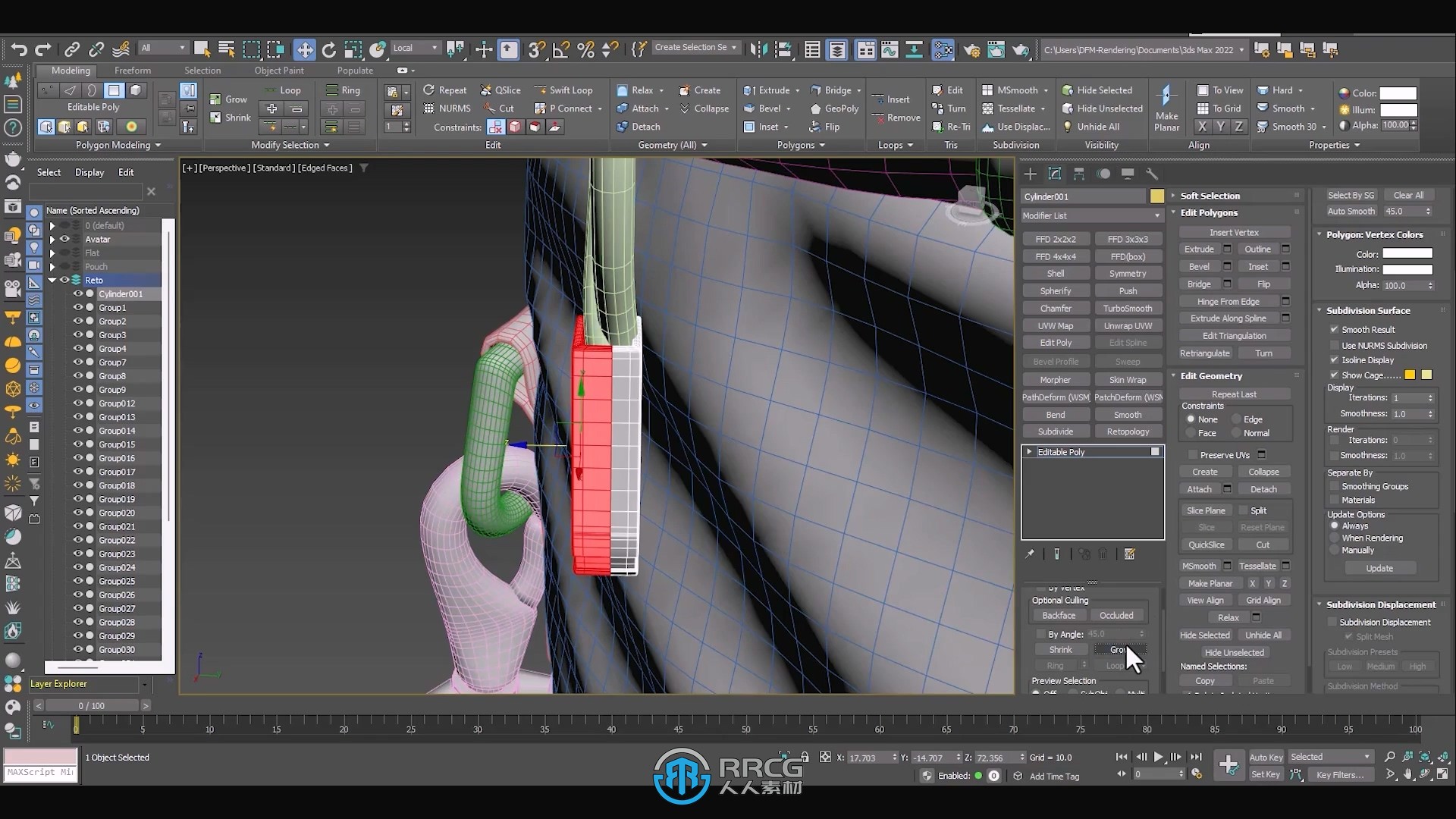
Task: Click the Undo arrow icon
Action: (19, 49)
